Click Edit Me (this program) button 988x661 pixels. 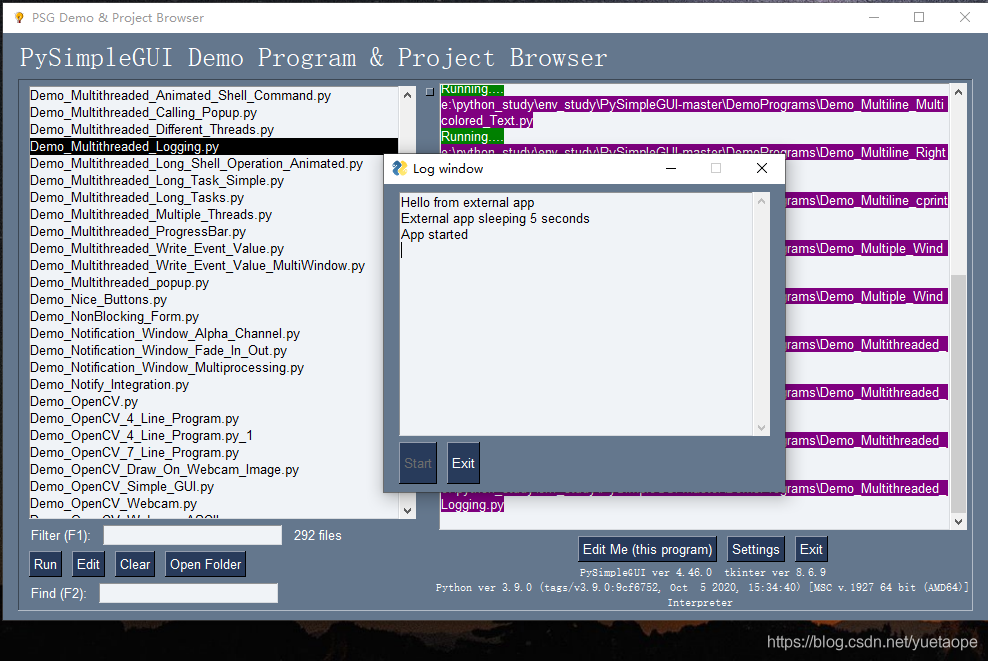click(x=648, y=549)
